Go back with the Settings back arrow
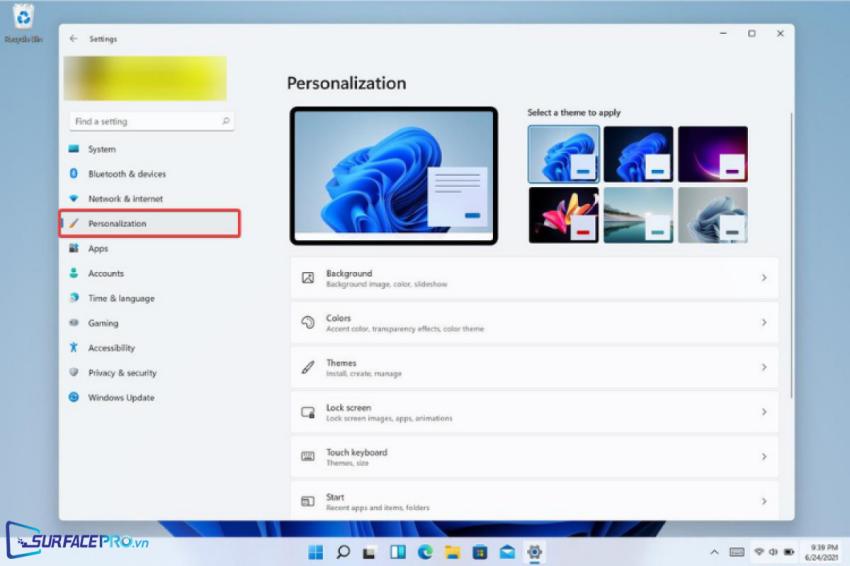This screenshot has height=566, width=850. pos(74,38)
